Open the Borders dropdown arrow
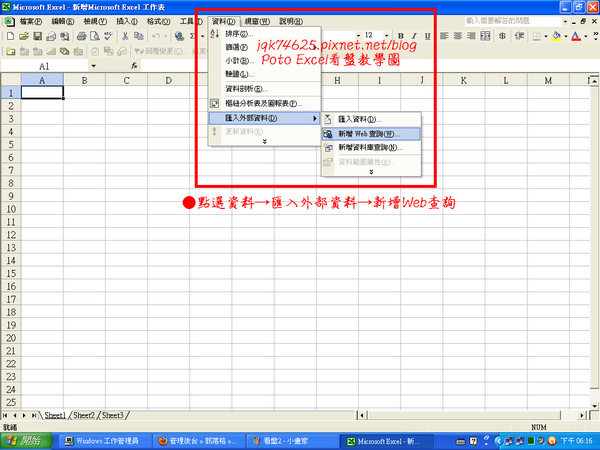 546,37
